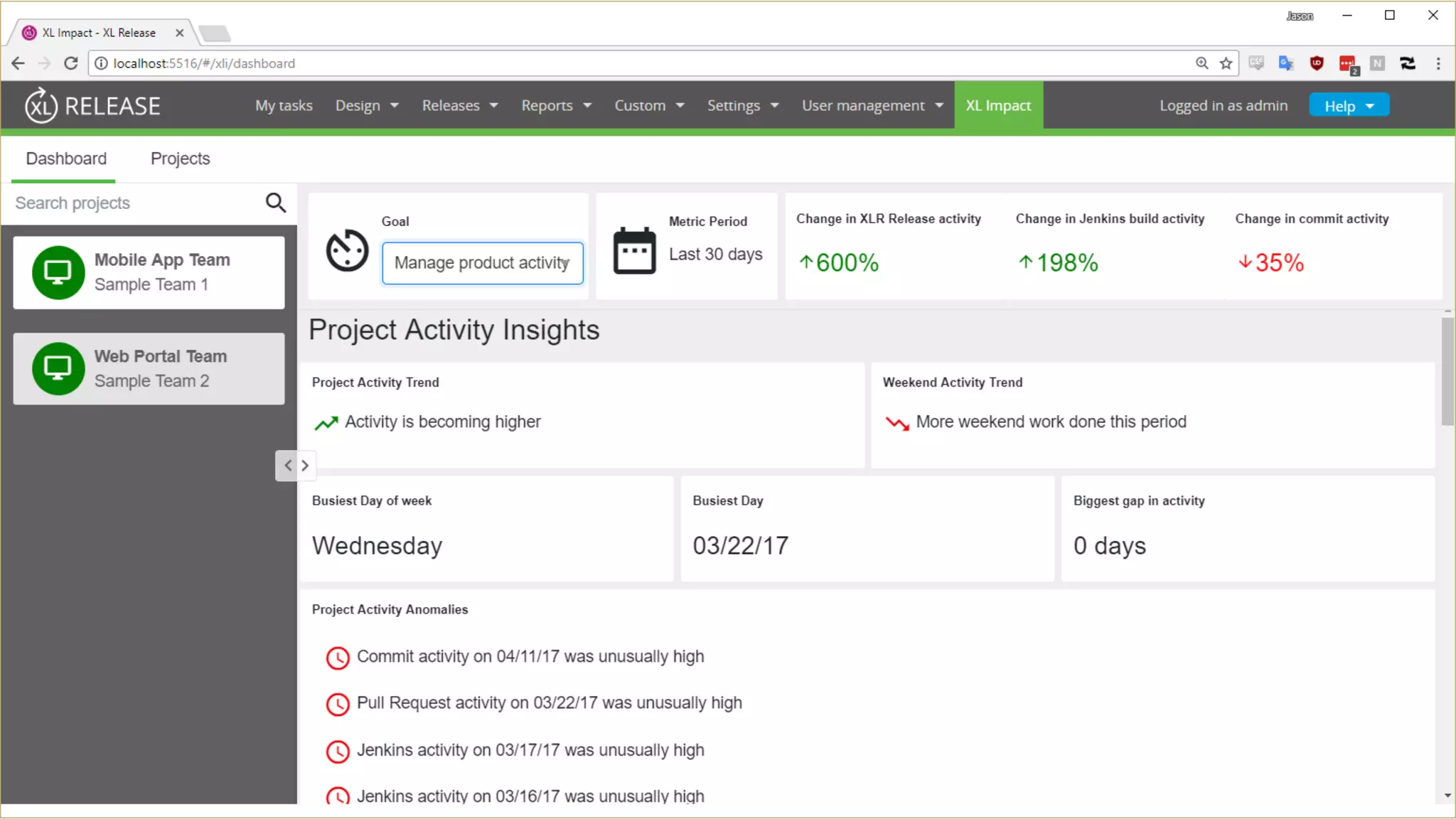1456x819 pixels.
Task: Click the Metric Period calendar icon
Action: [634, 250]
